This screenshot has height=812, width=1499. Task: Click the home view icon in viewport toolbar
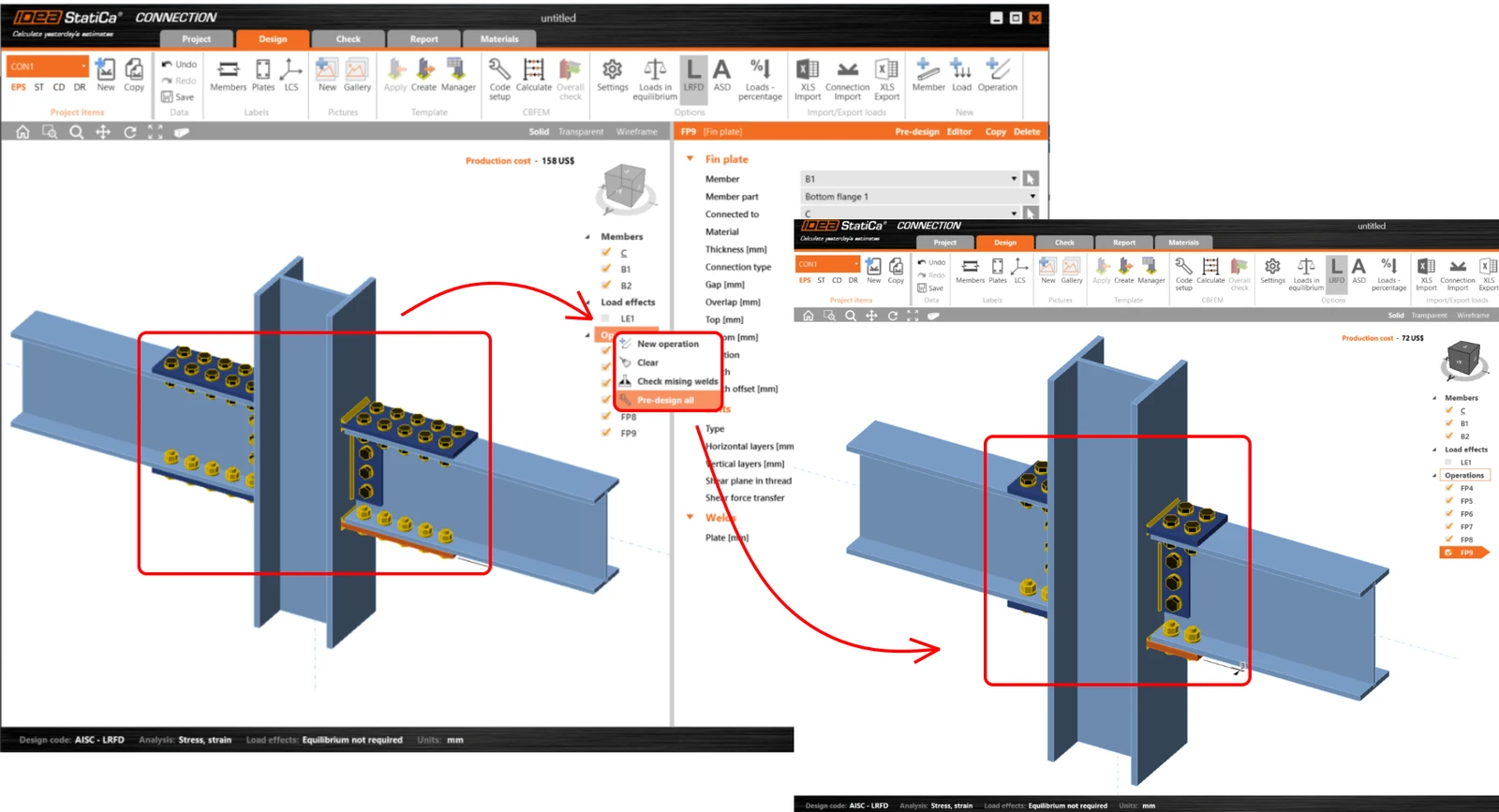[22, 132]
